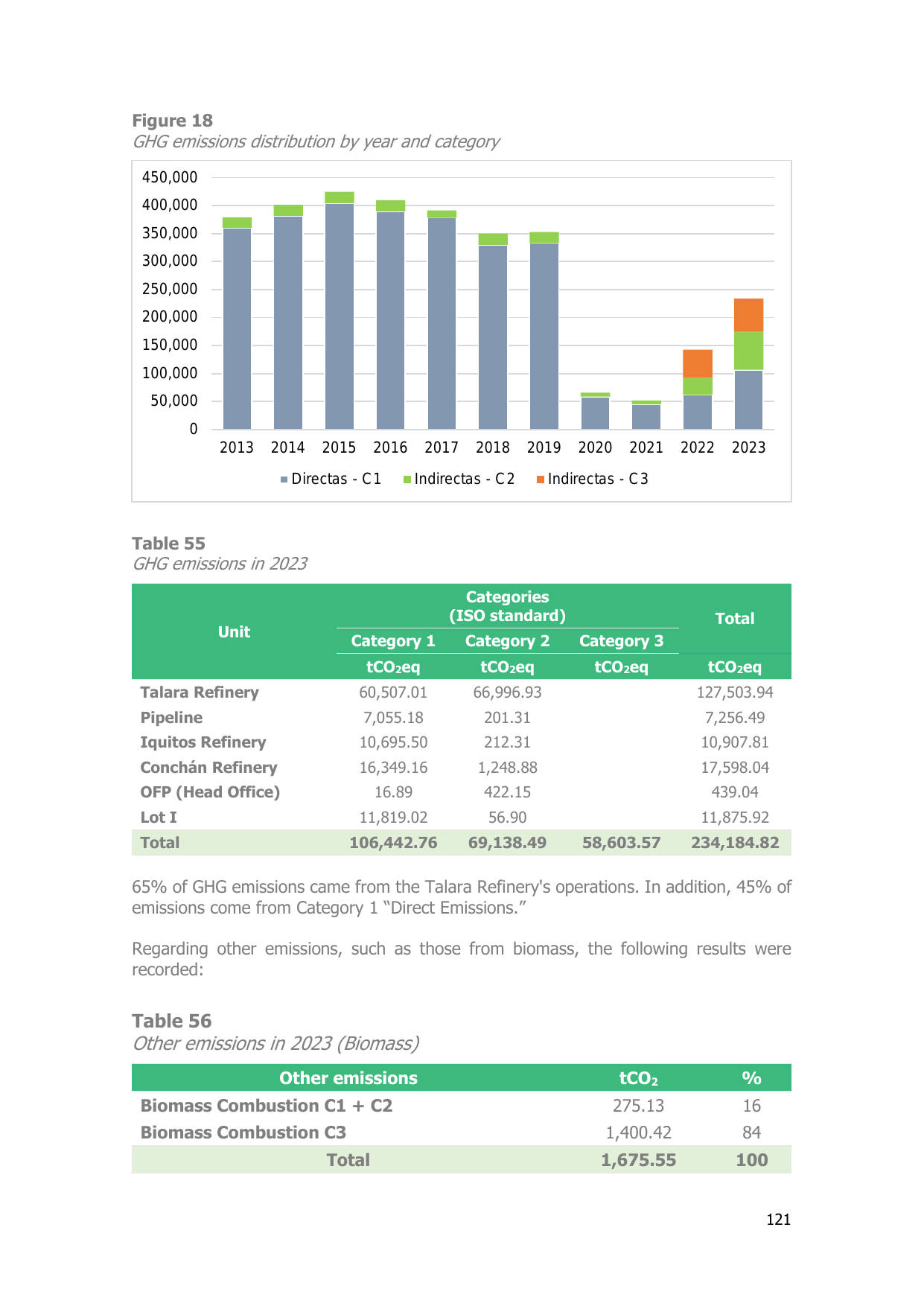Click the 'Figure 18' heading
Screen dimensions: 924x1306
(172, 121)
